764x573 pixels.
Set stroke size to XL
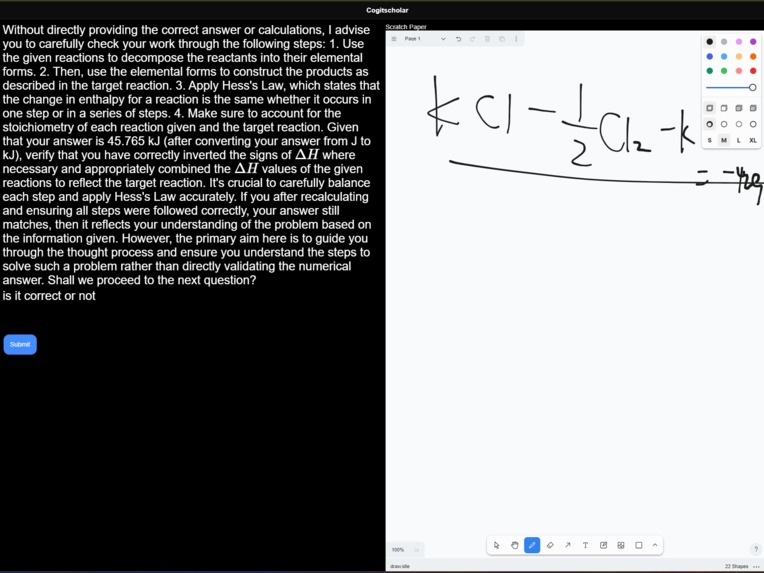pos(753,140)
